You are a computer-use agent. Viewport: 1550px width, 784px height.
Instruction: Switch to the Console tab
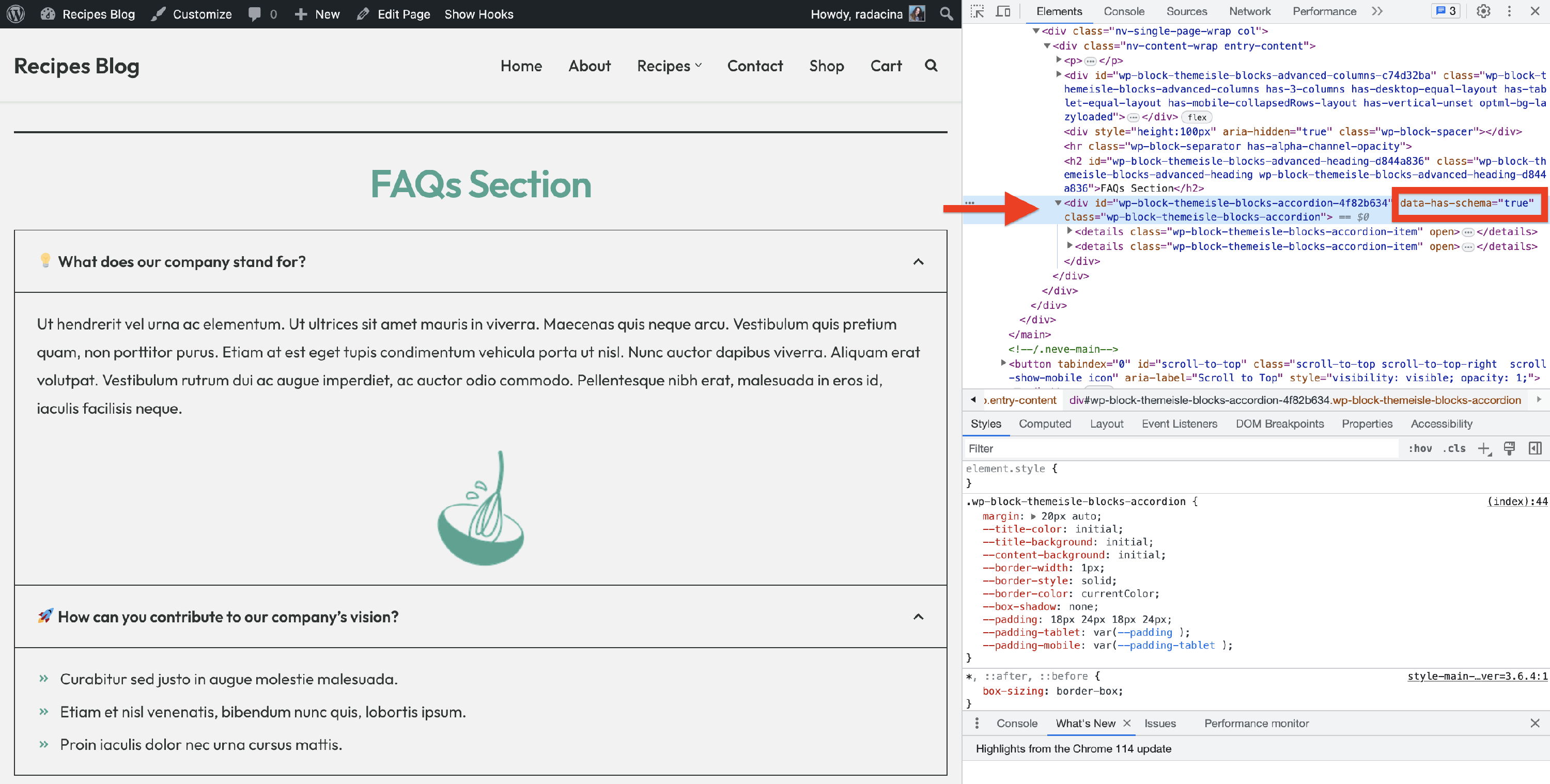(1123, 11)
